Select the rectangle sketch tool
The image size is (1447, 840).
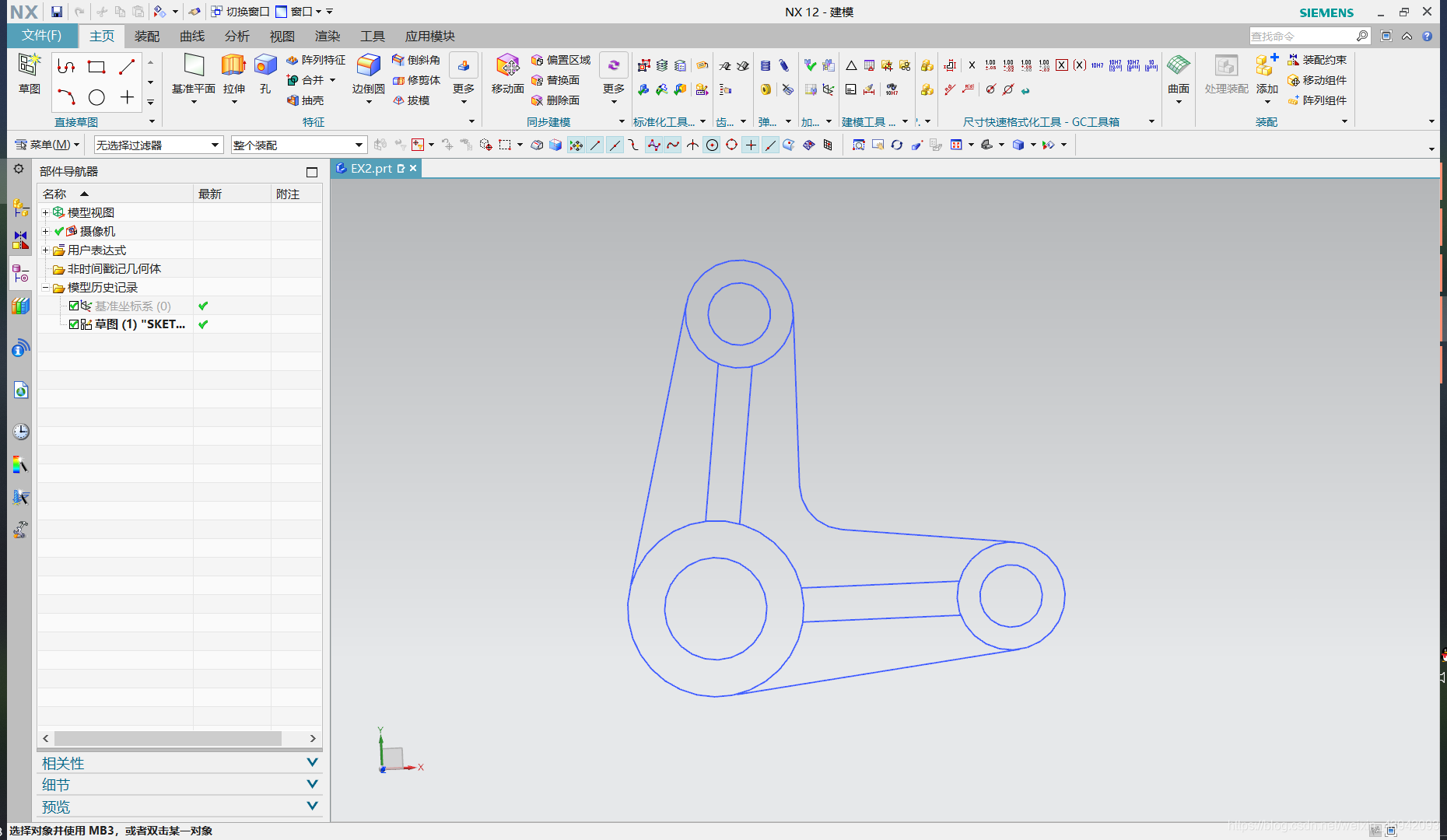click(x=96, y=67)
